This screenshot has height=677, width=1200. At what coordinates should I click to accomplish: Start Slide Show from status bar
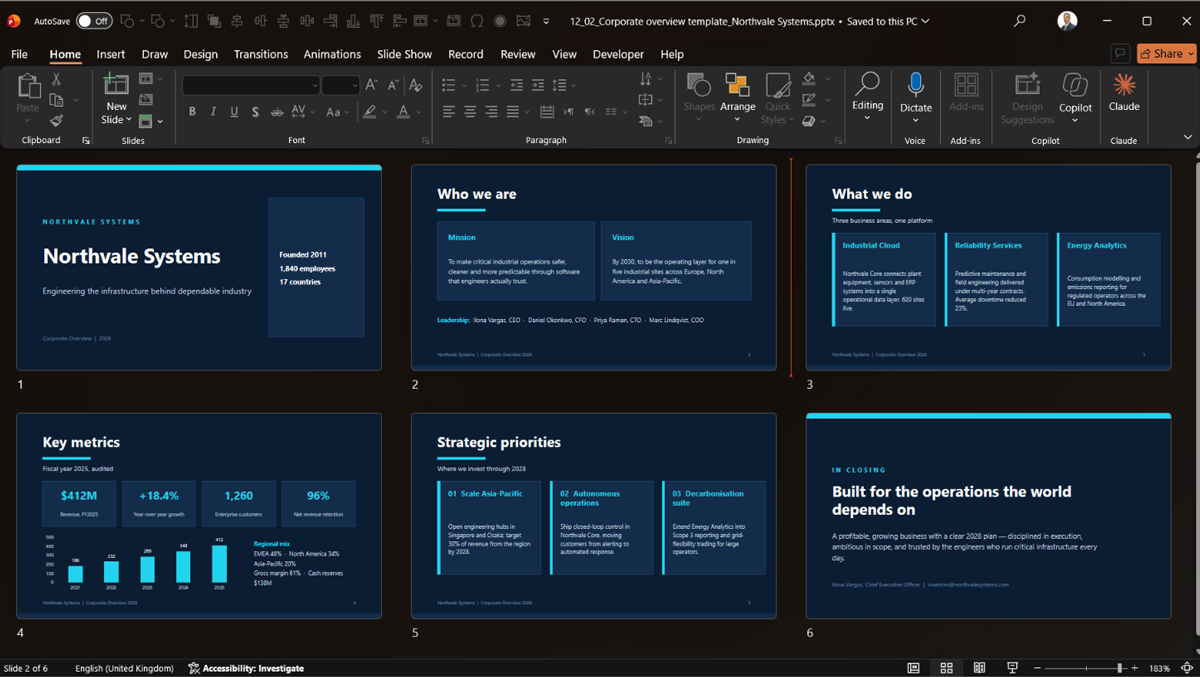coord(1012,668)
